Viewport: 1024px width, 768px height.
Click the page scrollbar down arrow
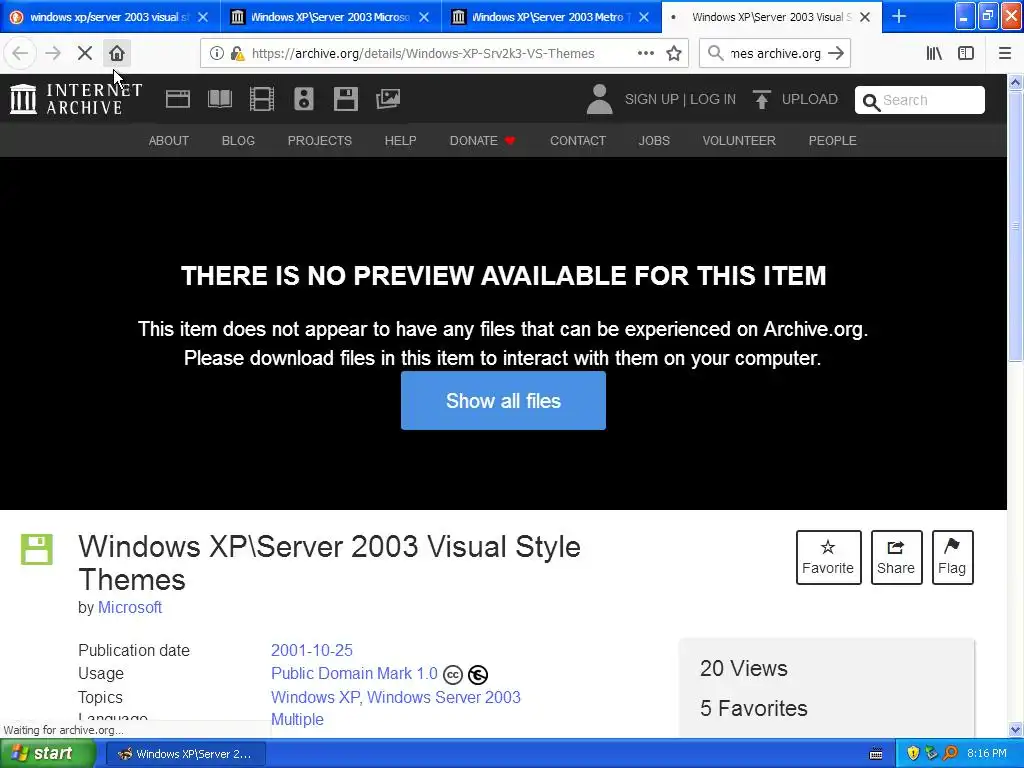(x=1015, y=729)
